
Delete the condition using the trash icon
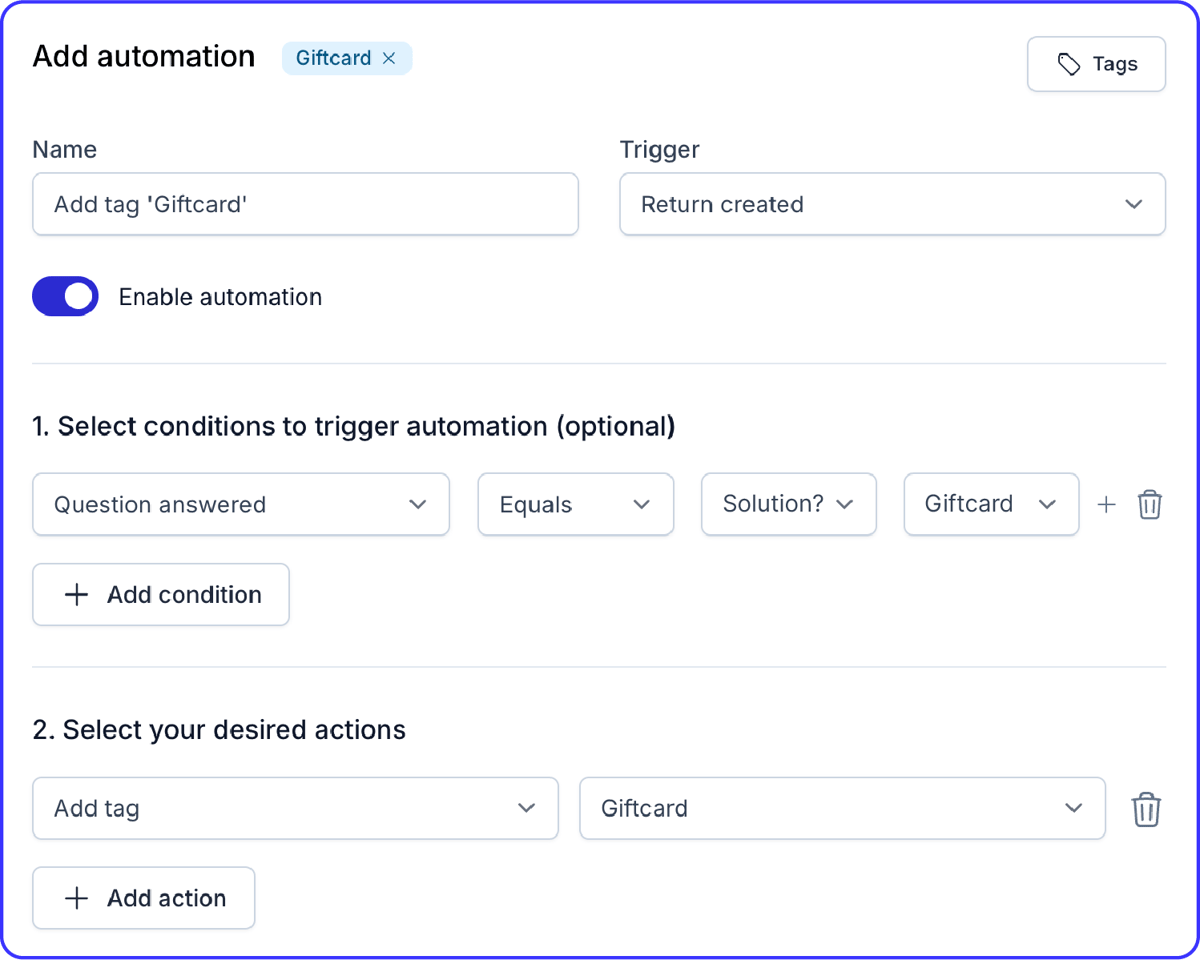click(1150, 504)
